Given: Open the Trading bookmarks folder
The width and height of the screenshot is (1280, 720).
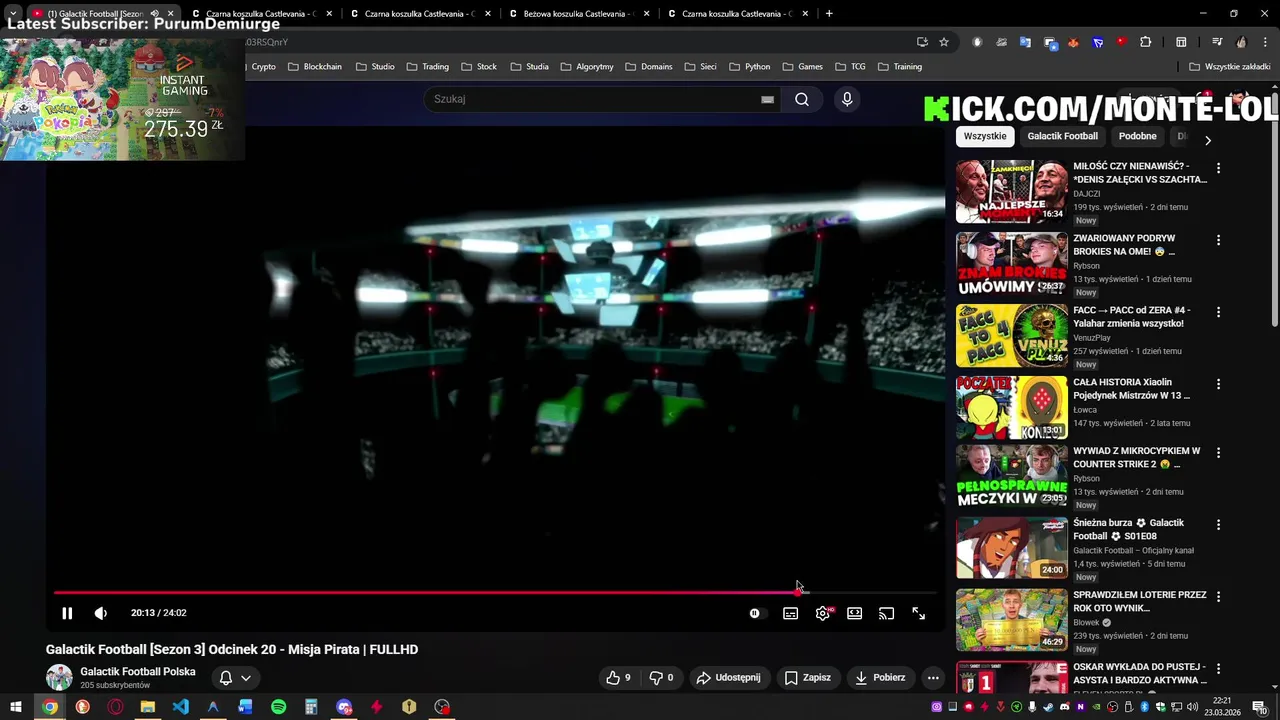Looking at the screenshot, I should 427,67.
